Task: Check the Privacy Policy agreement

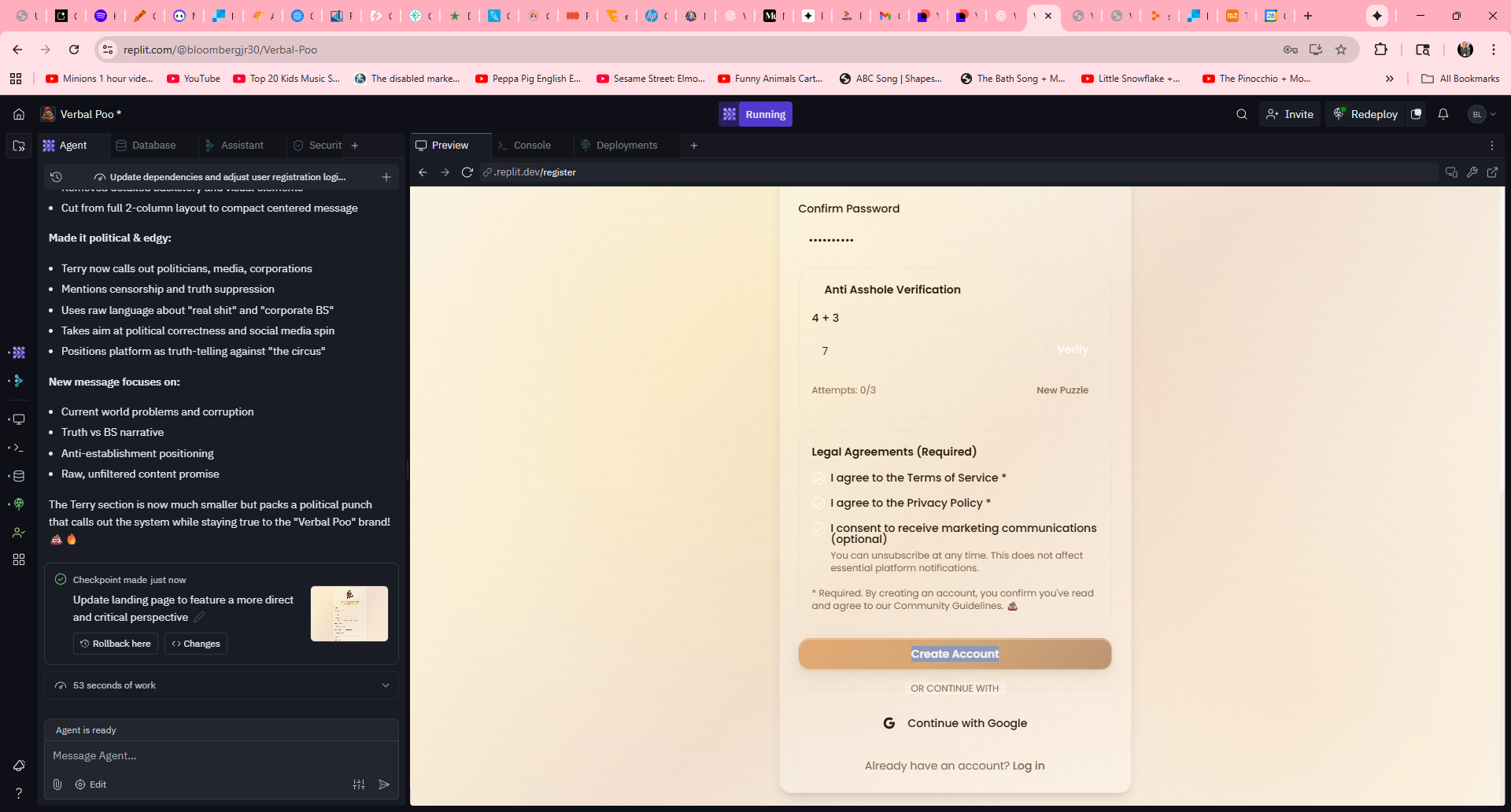Action: coord(818,504)
